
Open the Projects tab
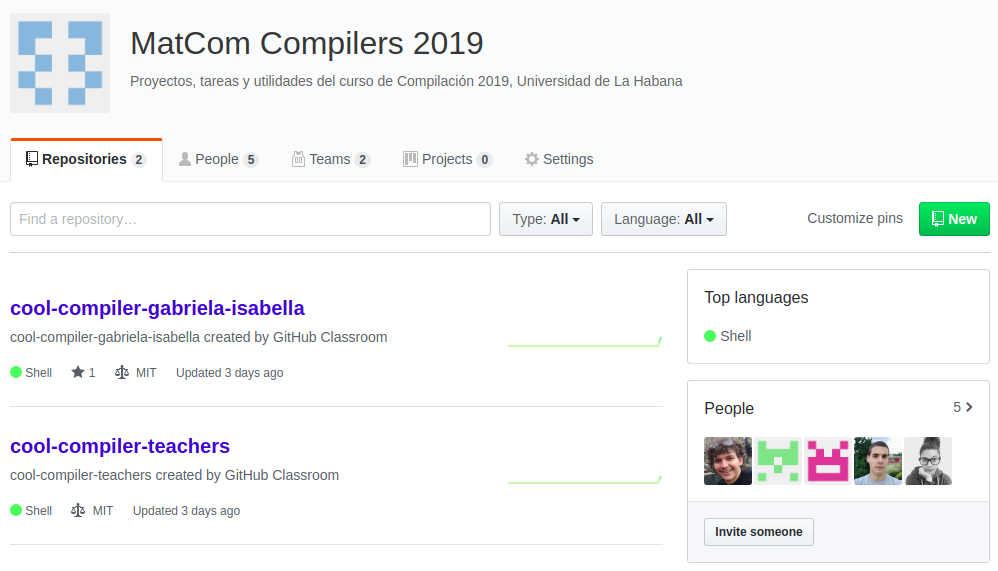click(447, 159)
